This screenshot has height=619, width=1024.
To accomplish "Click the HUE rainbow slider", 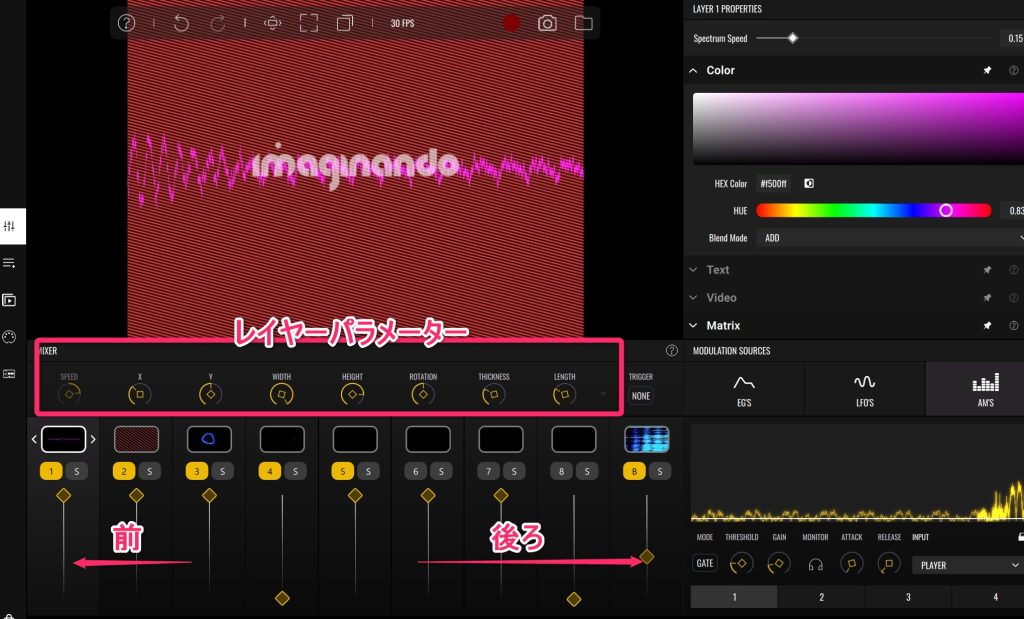I will (872, 211).
